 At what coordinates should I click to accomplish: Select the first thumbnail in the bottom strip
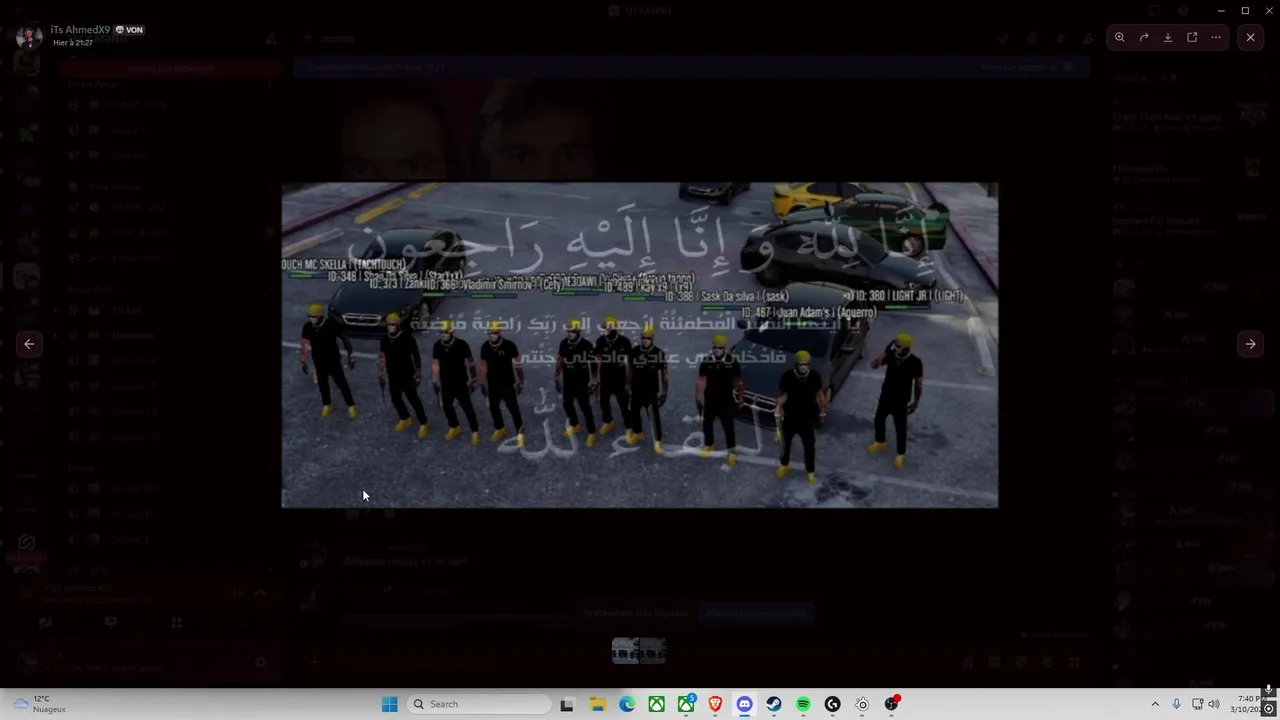(625, 650)
